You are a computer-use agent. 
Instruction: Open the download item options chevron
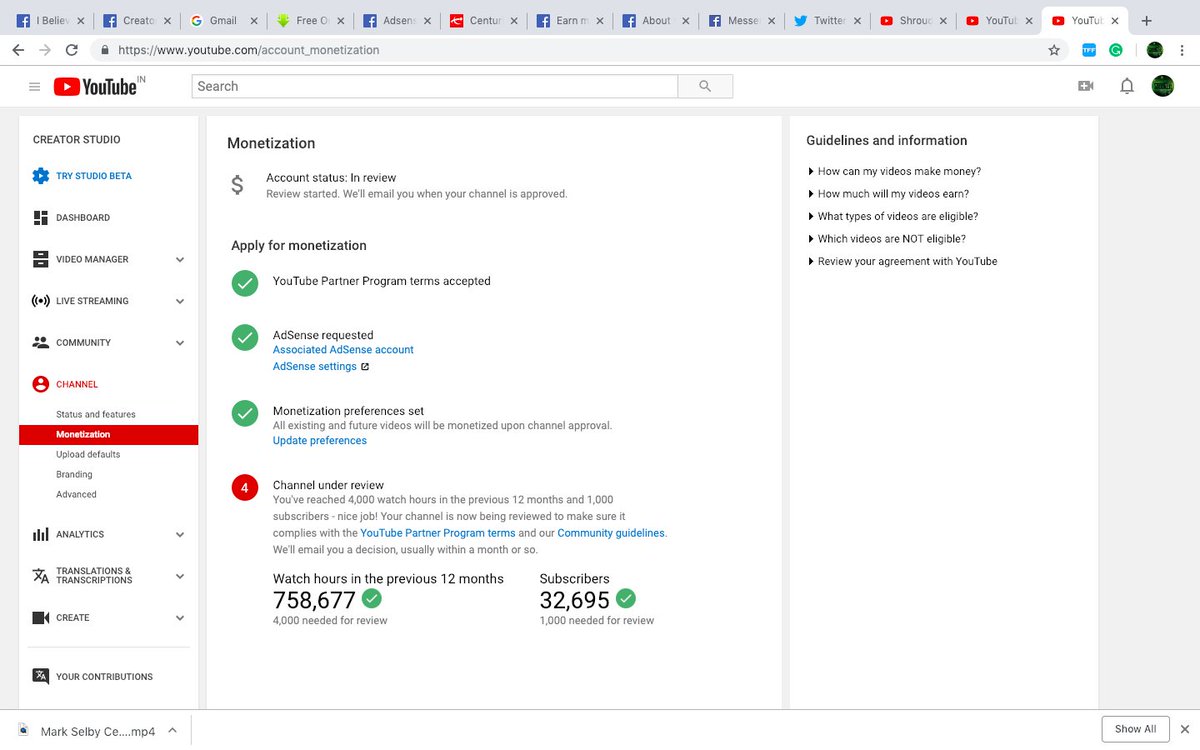[x=172, y=730]
